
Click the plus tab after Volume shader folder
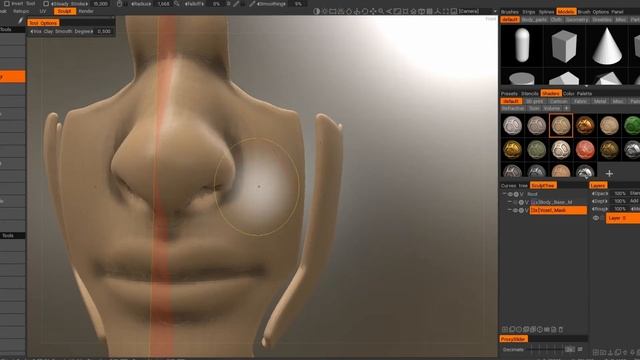(x=567, y=108)
